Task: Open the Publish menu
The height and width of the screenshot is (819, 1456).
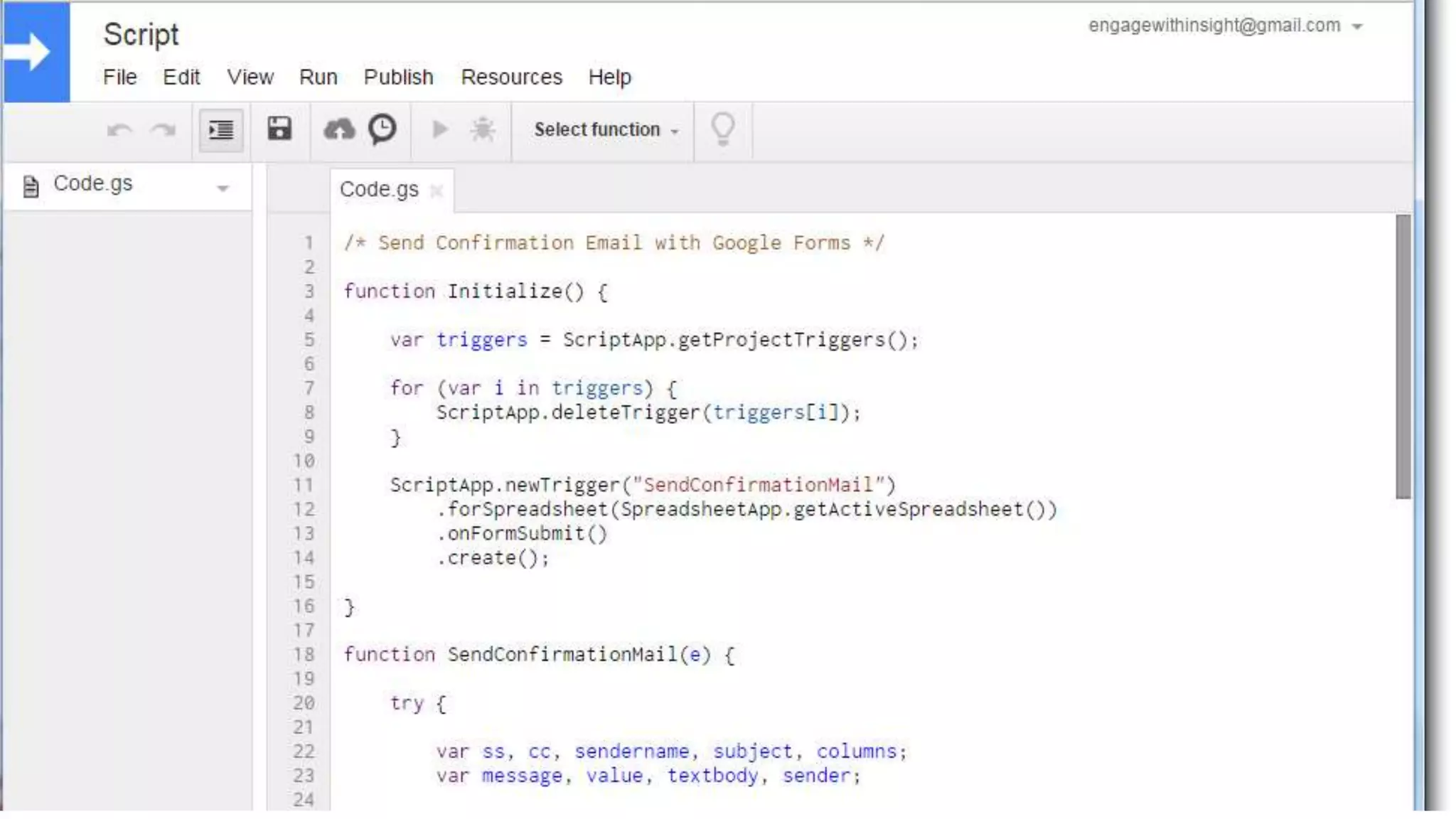Action: pyautogui.click(x=398, y=77)
